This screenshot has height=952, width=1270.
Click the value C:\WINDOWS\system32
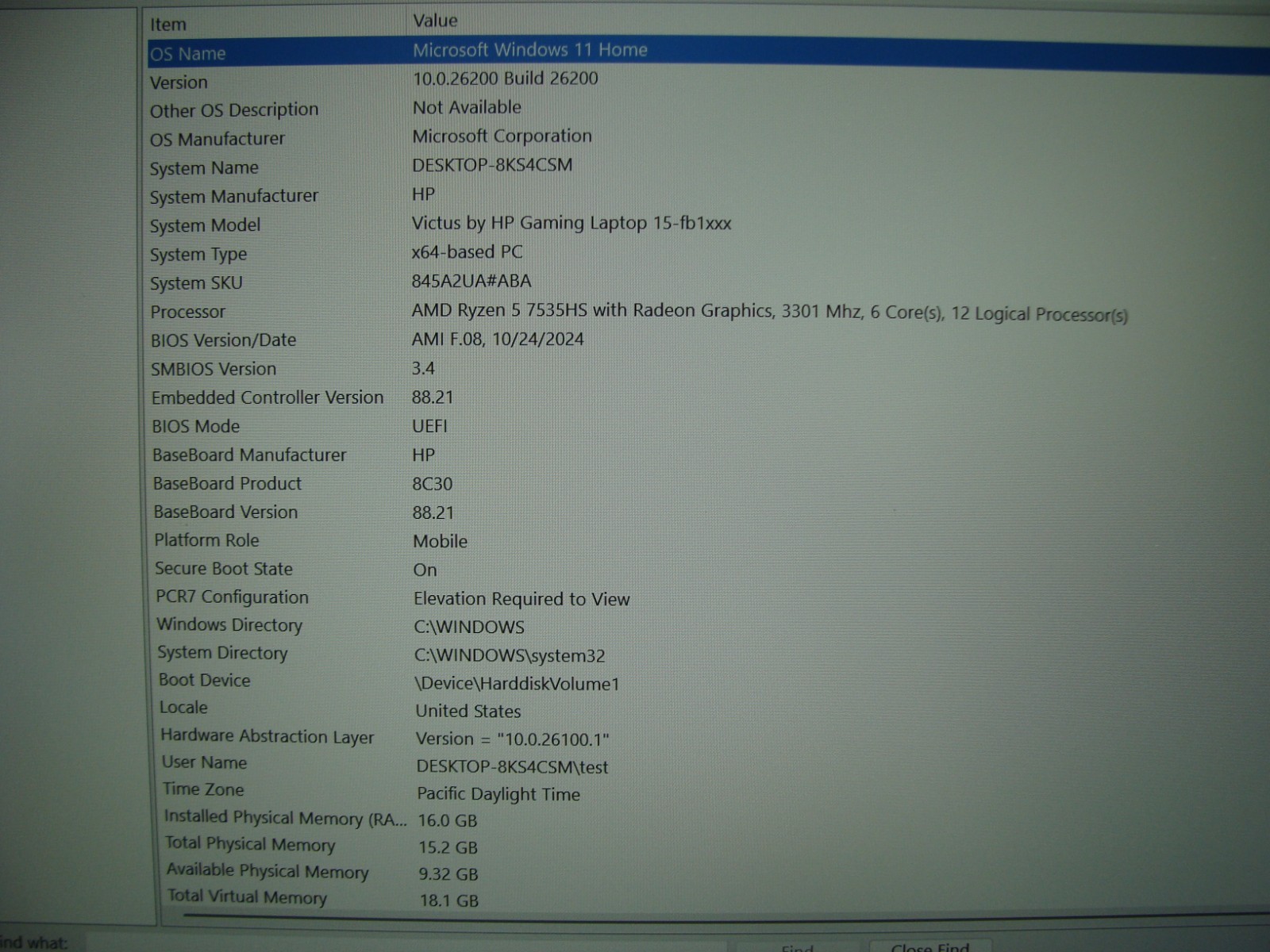tap(510, 656)
